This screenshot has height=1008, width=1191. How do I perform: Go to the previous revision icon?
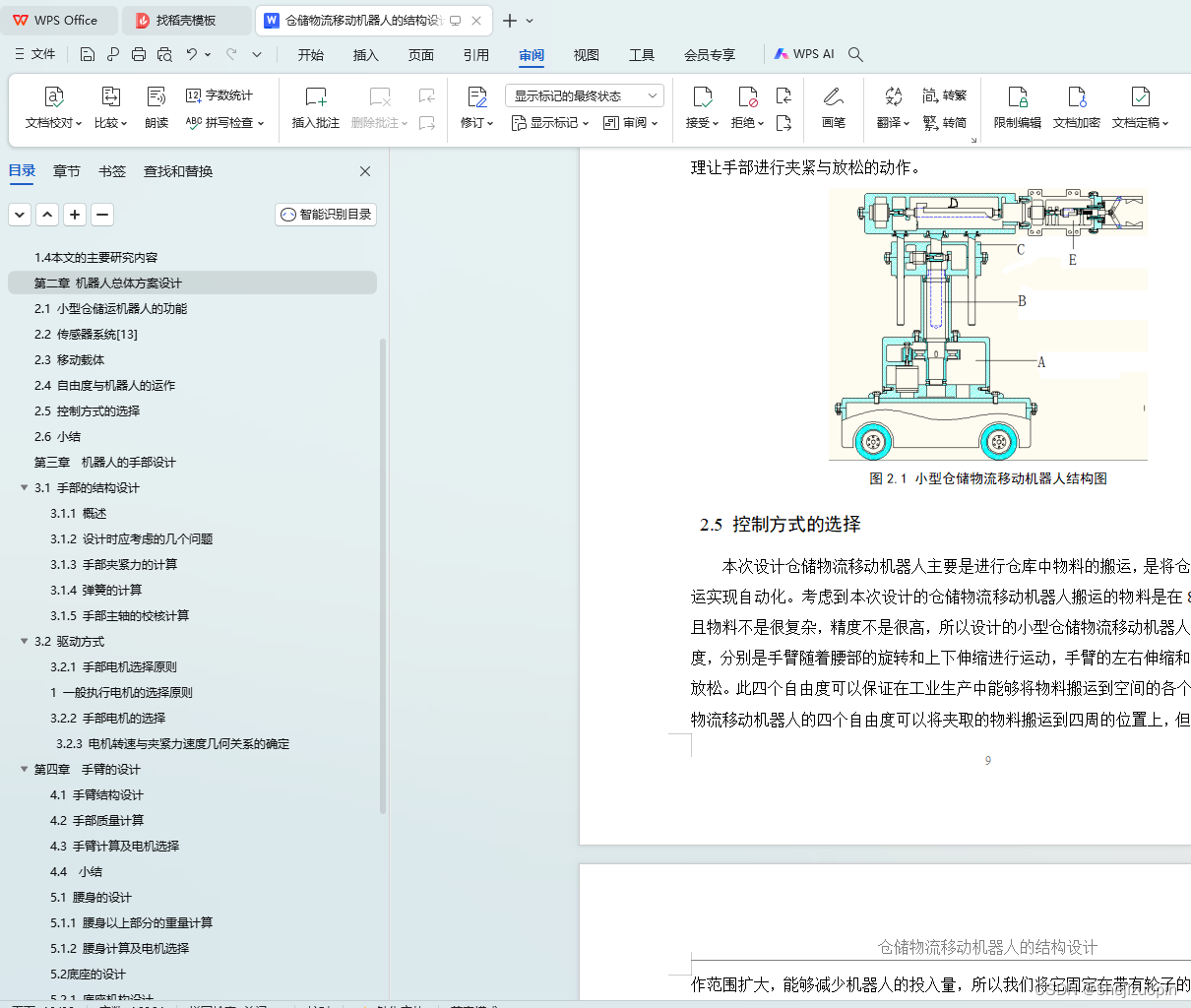click(784, 95)
